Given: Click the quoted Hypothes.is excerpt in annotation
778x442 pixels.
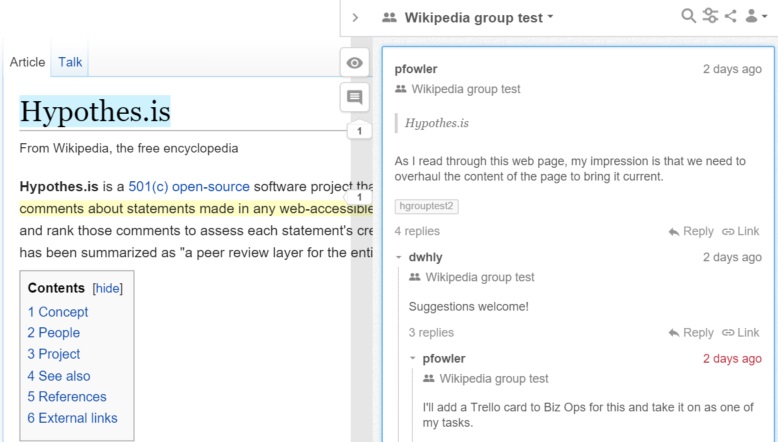Looking at the screenshot, I should (437, 123).
